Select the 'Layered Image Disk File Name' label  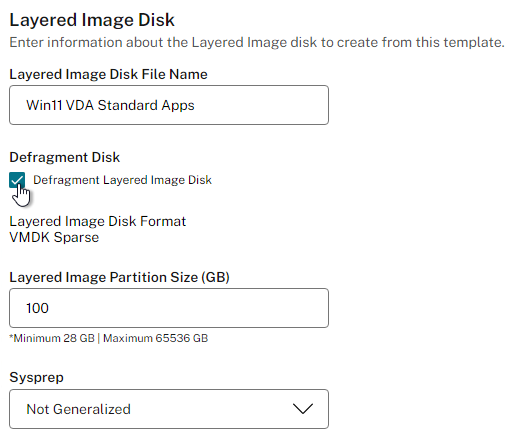[108, 74]
